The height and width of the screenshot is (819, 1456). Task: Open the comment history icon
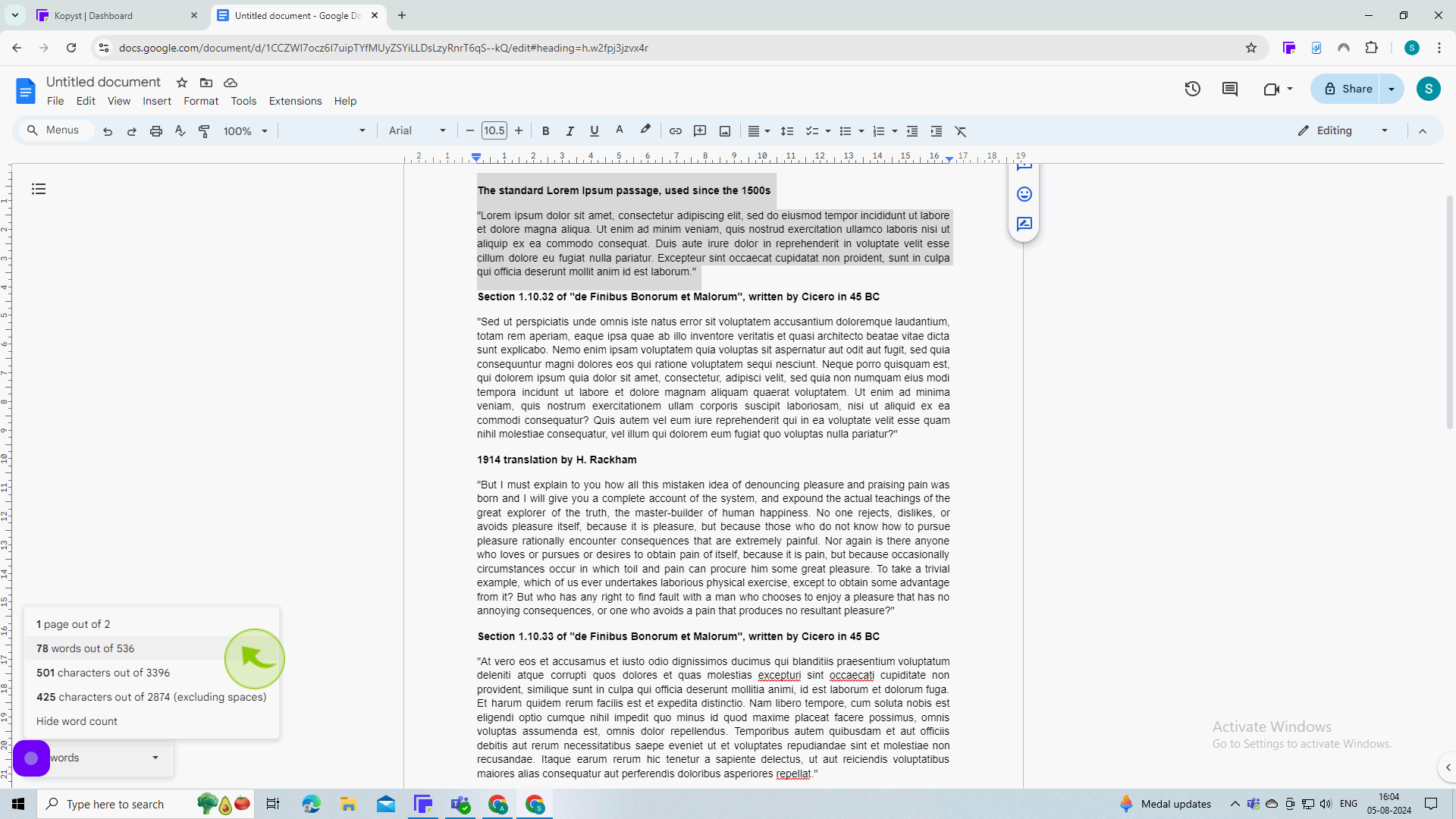pos(1230,89)
